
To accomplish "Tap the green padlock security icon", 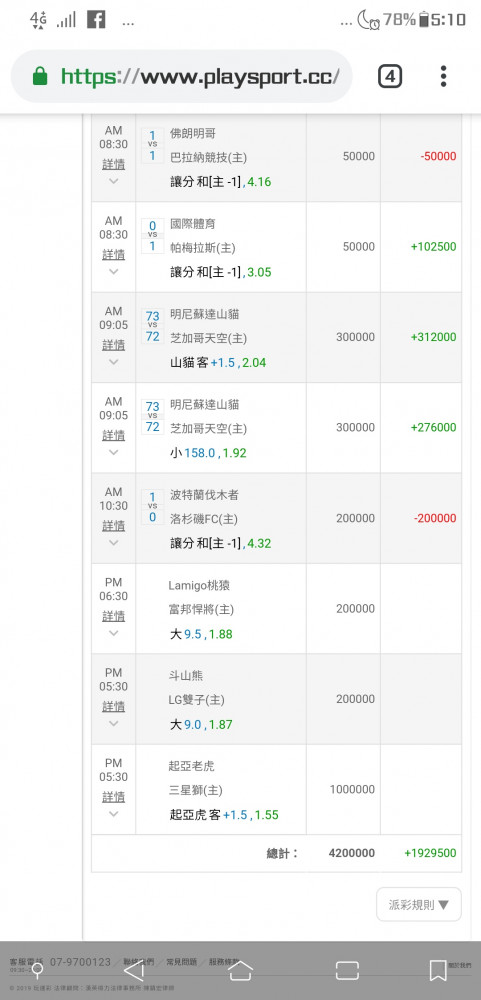I will (40, 77).
